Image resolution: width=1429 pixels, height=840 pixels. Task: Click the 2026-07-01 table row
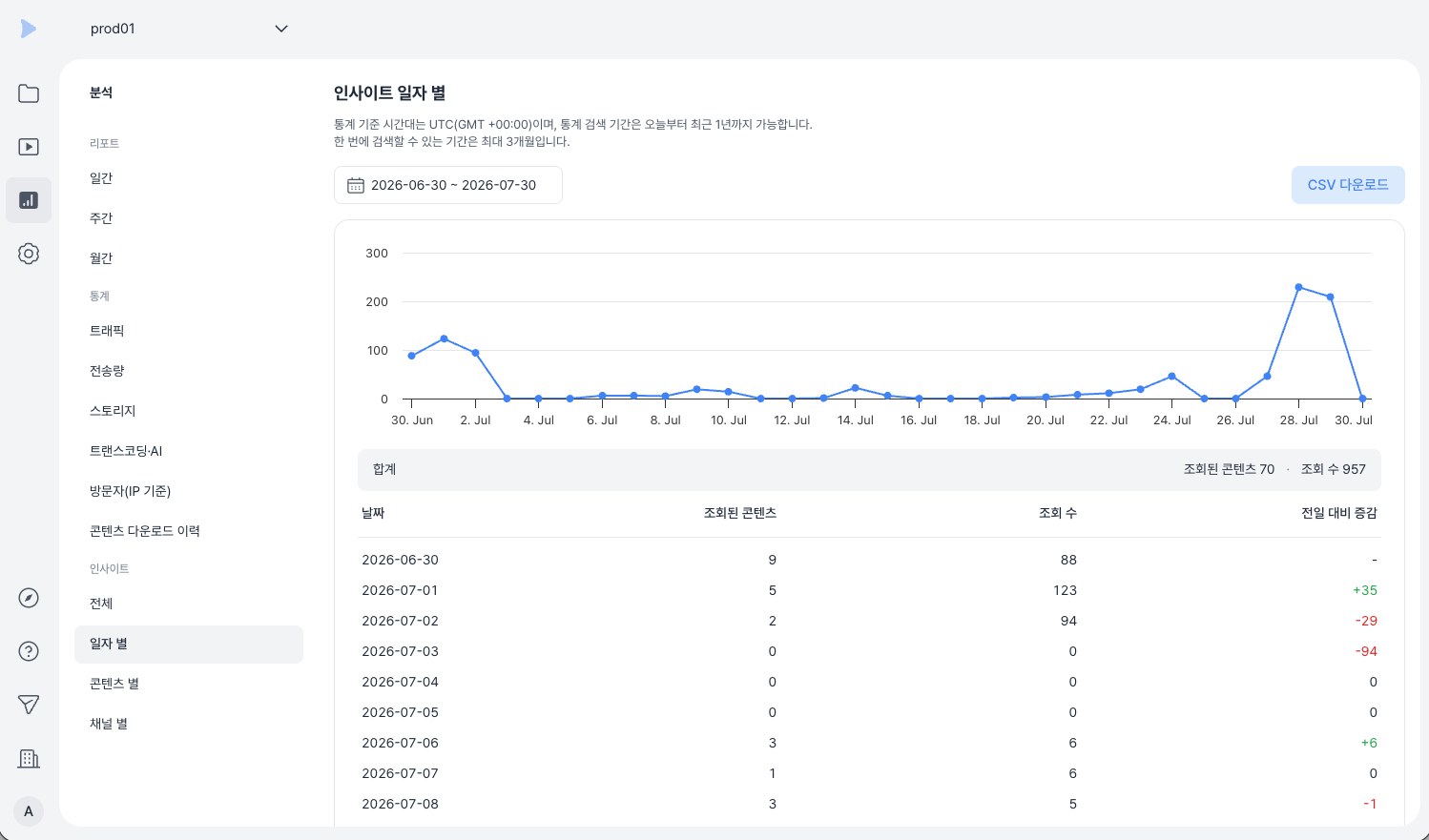869,590
